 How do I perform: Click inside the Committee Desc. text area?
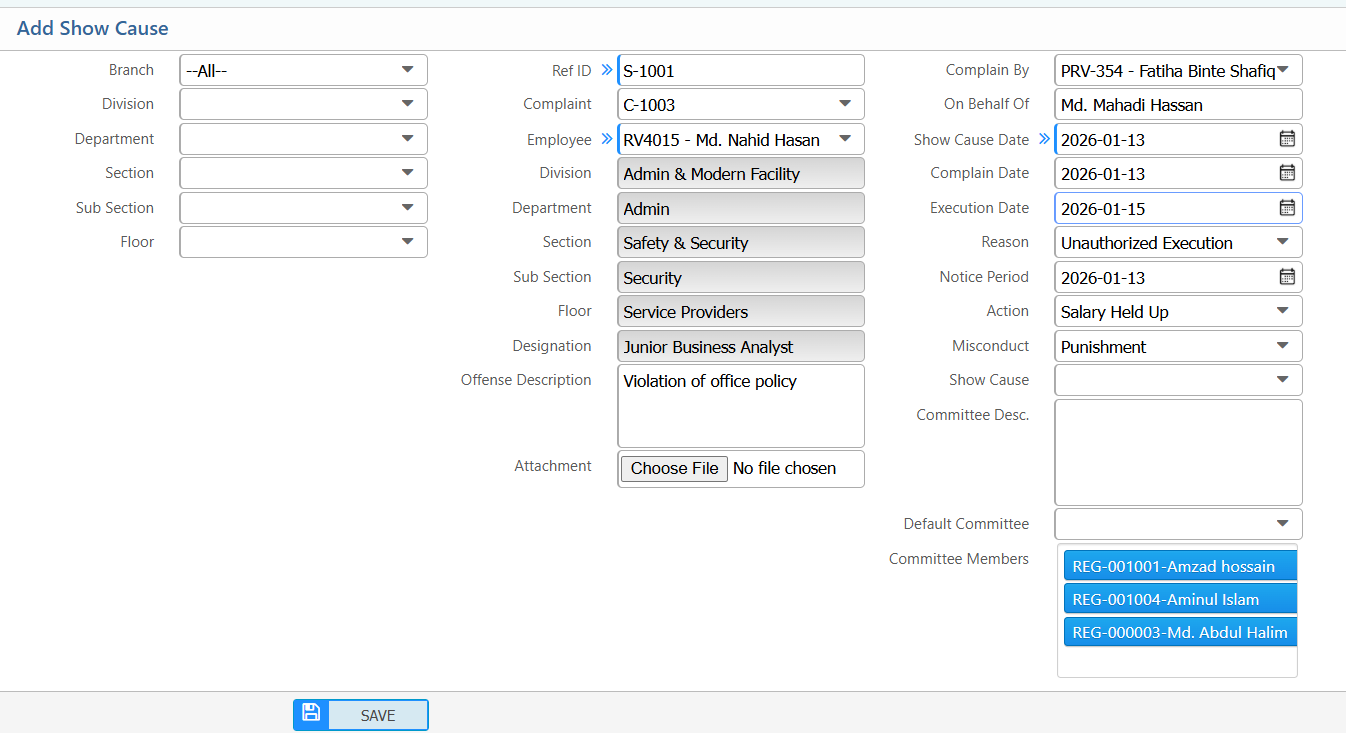[1177, 450]
